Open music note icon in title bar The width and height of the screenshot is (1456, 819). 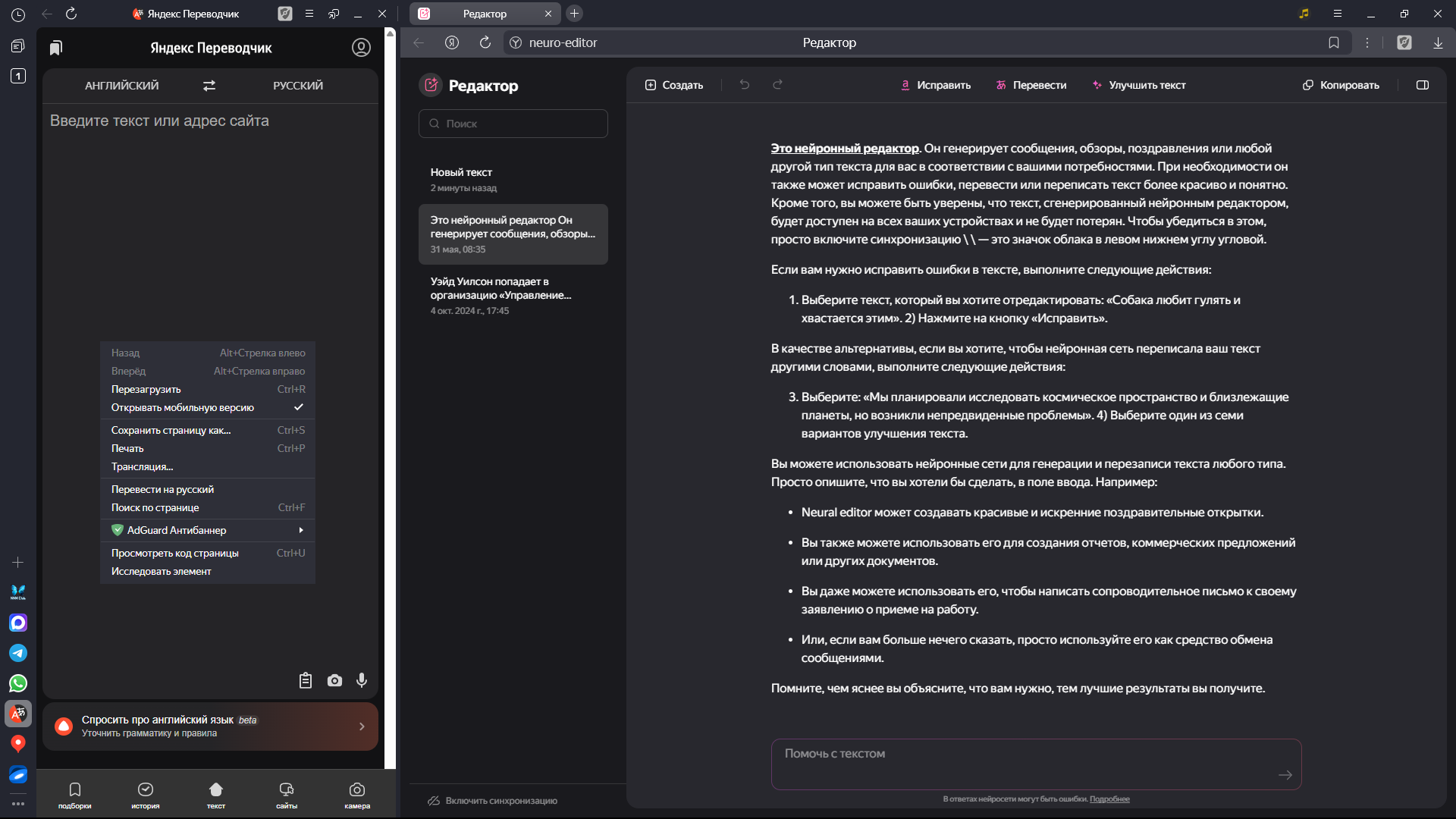point(1304,14)
